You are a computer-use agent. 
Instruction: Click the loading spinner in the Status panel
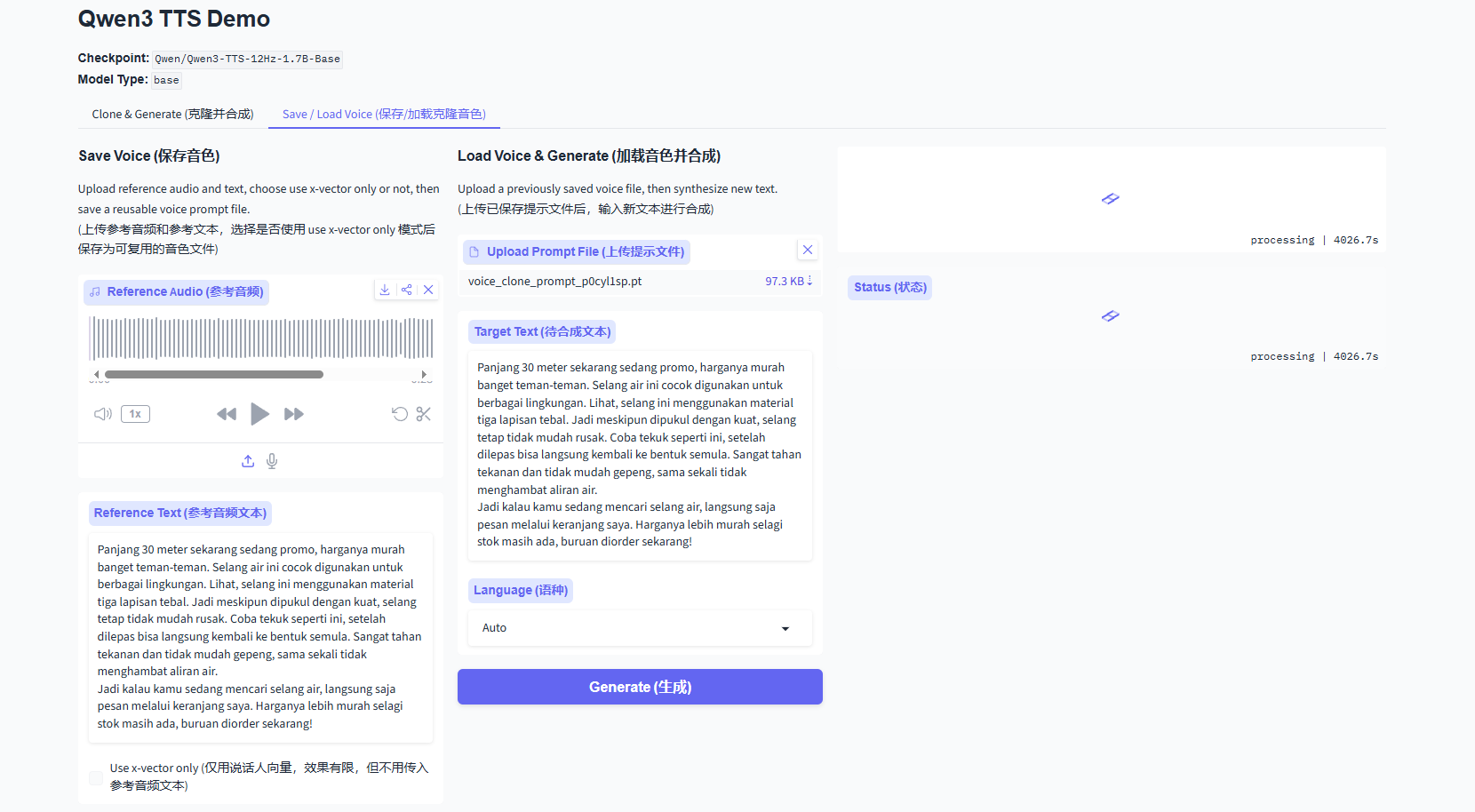pos(1111,315)
